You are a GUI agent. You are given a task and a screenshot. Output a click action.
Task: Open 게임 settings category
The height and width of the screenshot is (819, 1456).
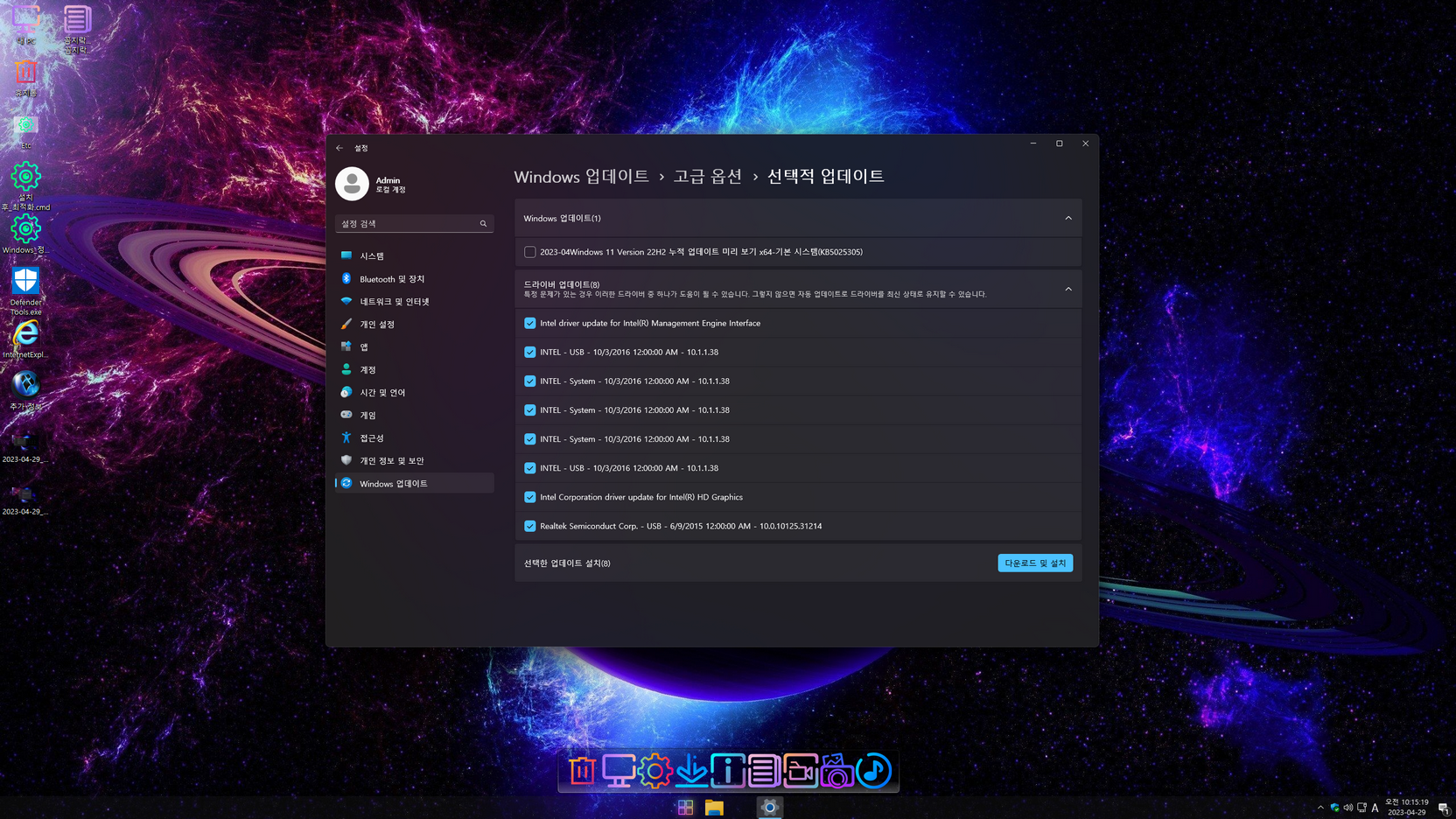coord(415,415)
